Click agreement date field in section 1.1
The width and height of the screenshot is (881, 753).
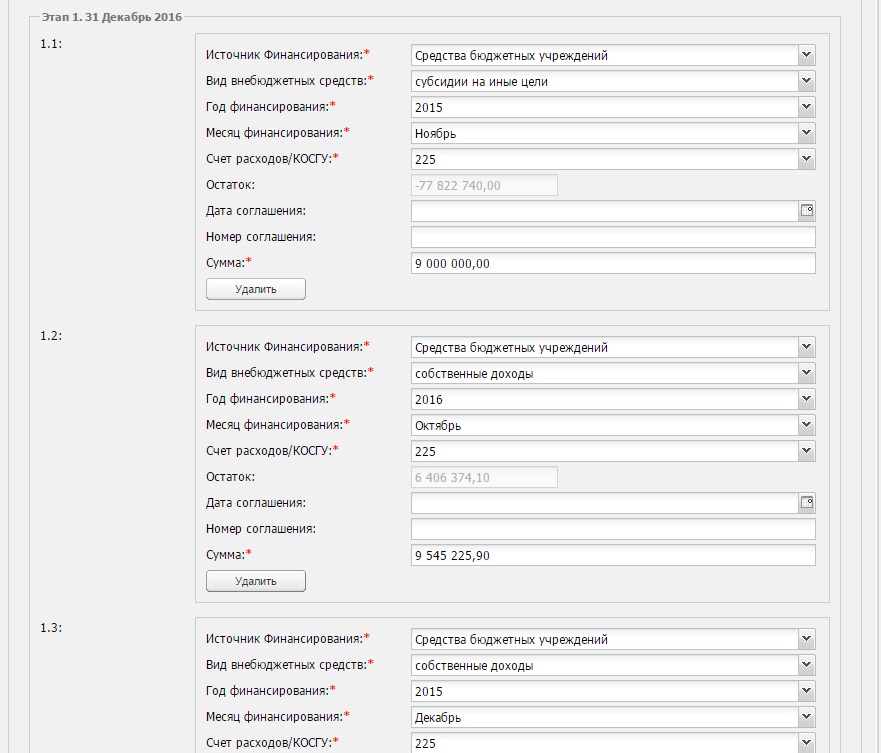(605, 211)
